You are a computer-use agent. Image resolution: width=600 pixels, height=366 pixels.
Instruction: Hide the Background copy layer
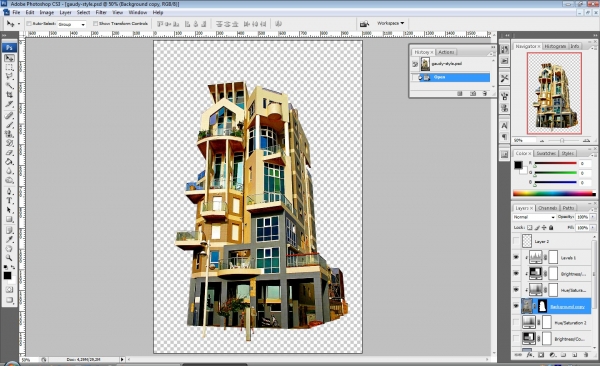click(516, 306)
